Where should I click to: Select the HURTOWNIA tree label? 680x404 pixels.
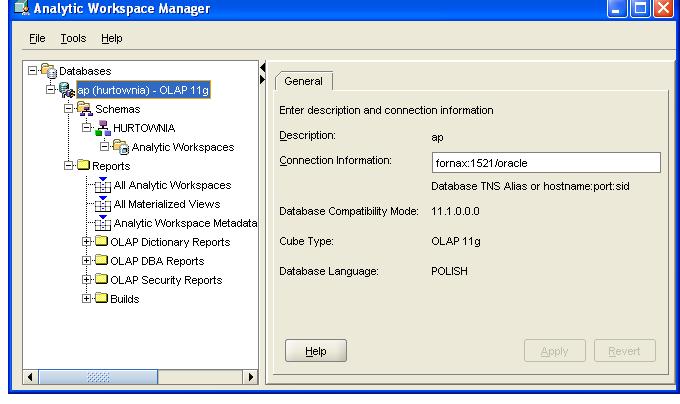(x=144, y=128)
